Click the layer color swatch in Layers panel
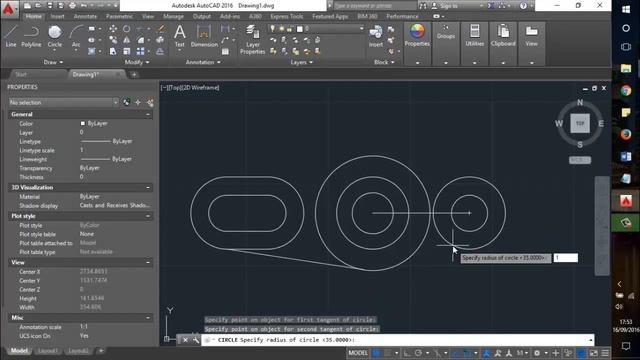Viewport: 640px width, 360px height. tap(300, 29)
